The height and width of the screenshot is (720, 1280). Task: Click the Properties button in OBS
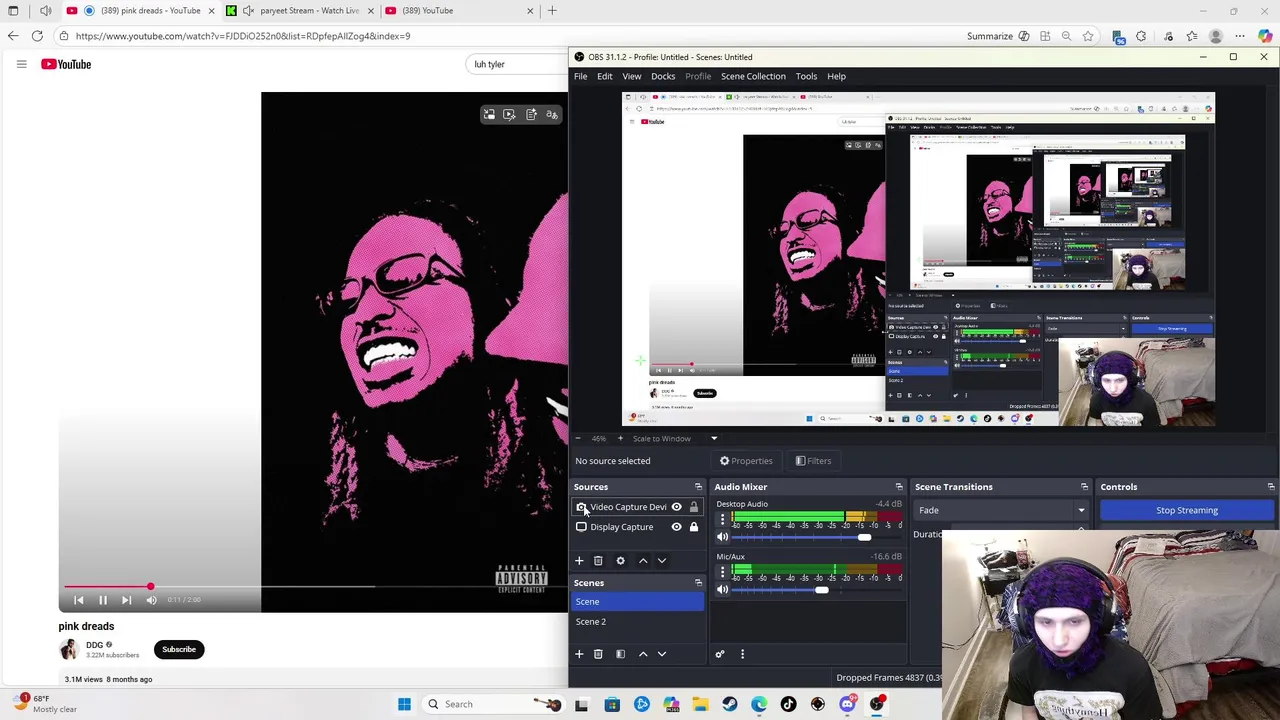pos(746,461)
